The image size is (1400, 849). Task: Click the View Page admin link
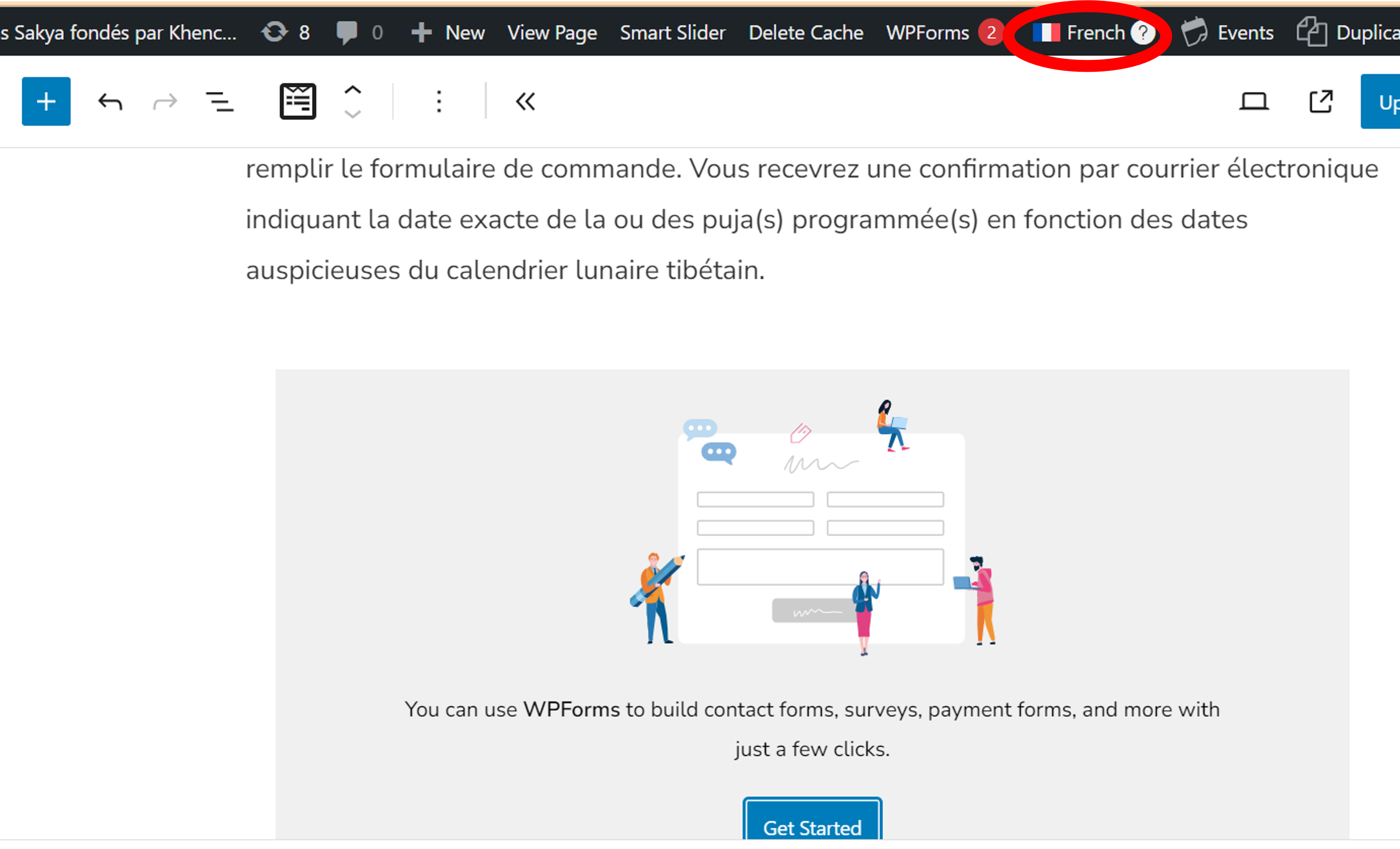(x=552, y=32)
